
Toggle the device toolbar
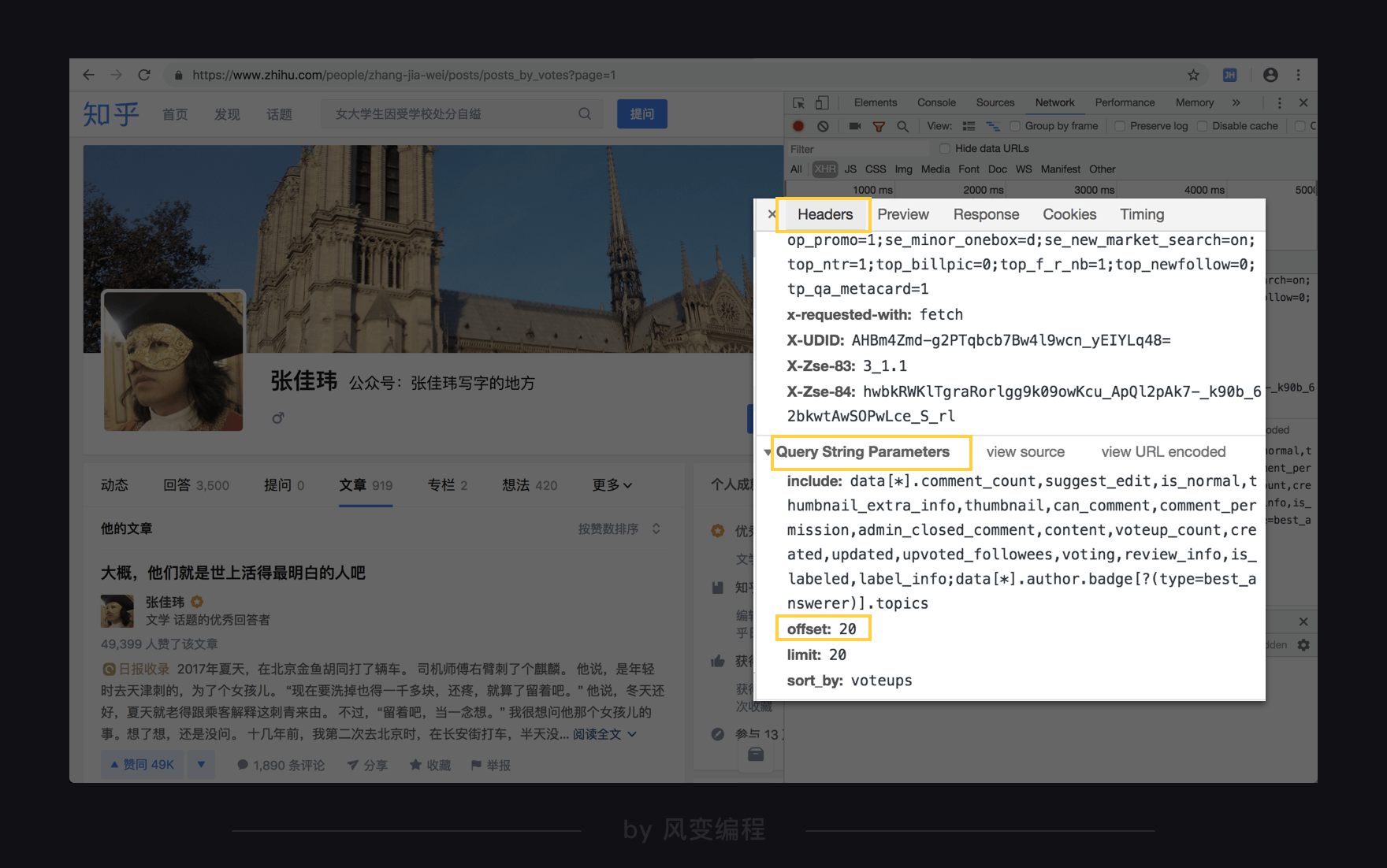pyautogui.click(x=822, y=102)
